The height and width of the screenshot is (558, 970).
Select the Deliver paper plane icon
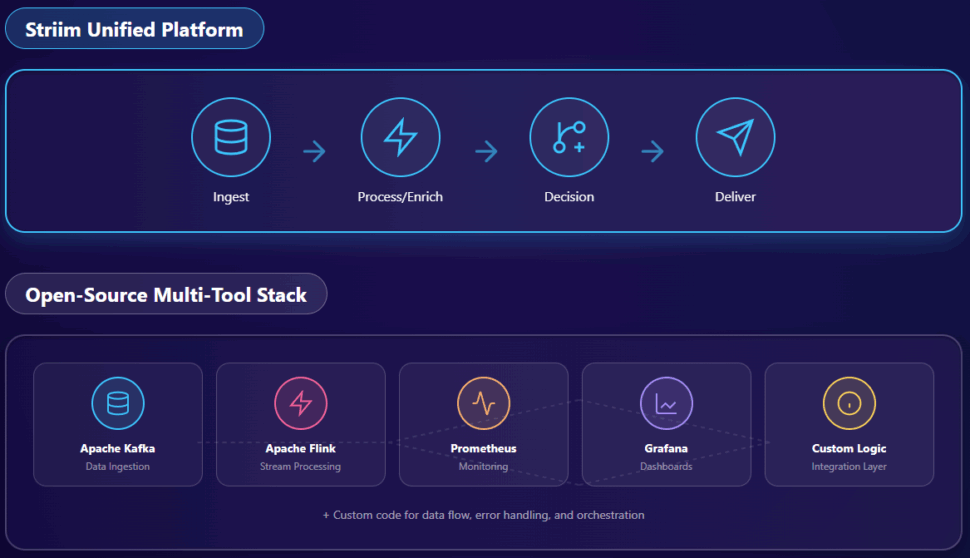(x=735, y=137)
